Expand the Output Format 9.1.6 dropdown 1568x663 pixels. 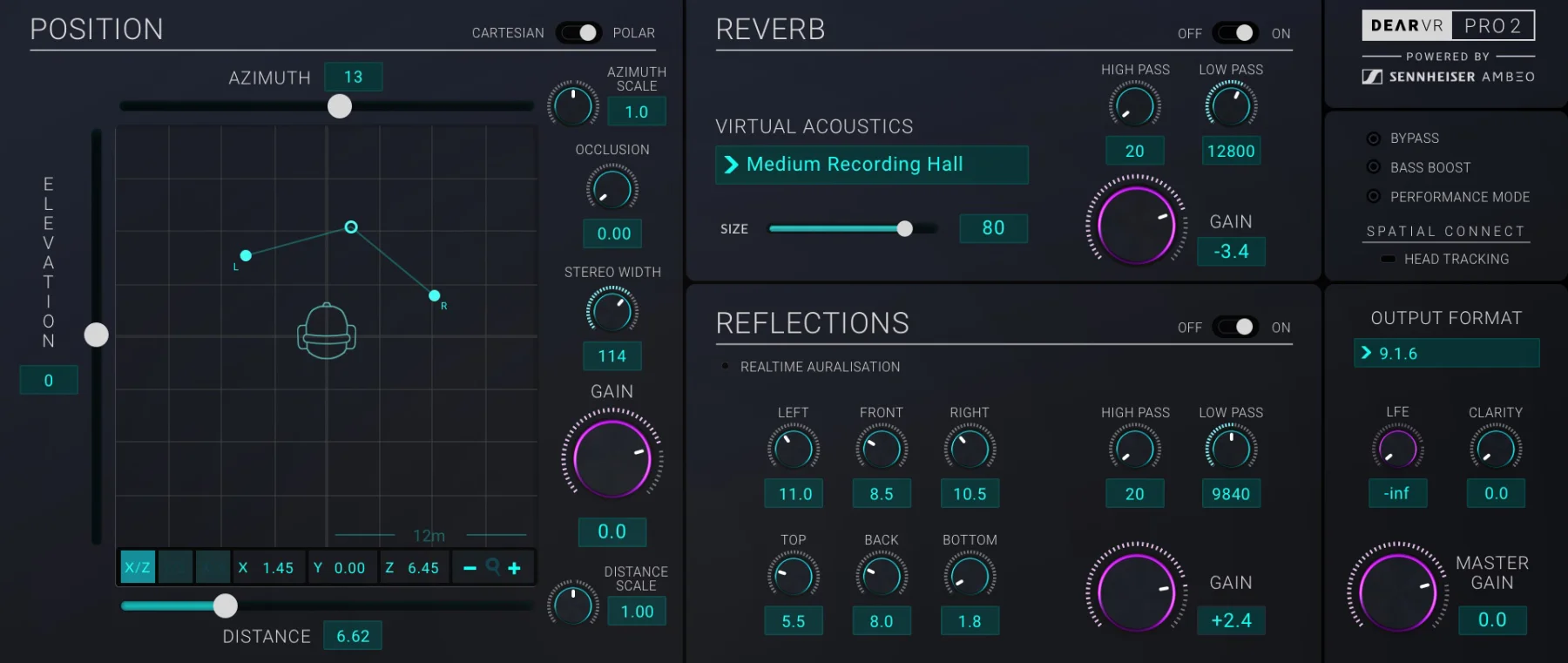pos(1446,353)
